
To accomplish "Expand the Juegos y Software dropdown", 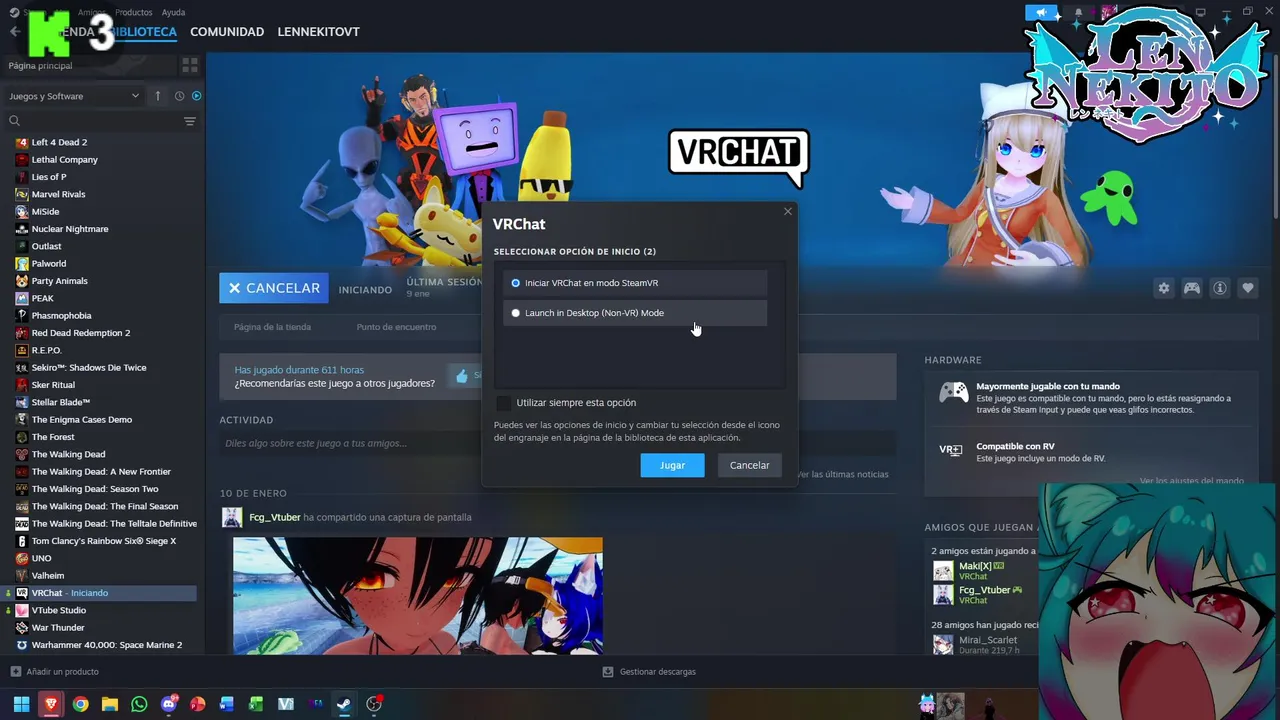I will 74,96.
